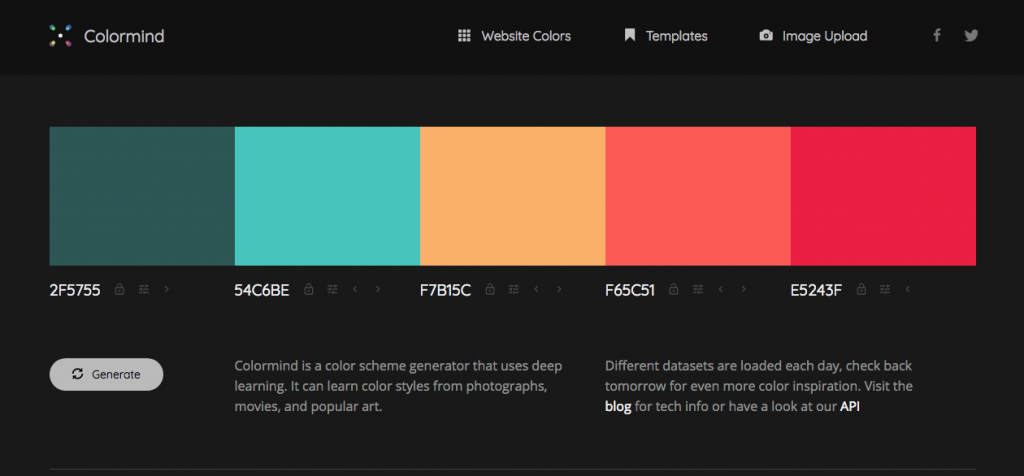Move F65C51 right with its arrow
The width and height of the screenshot is (1024, 476).
pyautogui.click(x=743, y=289)
